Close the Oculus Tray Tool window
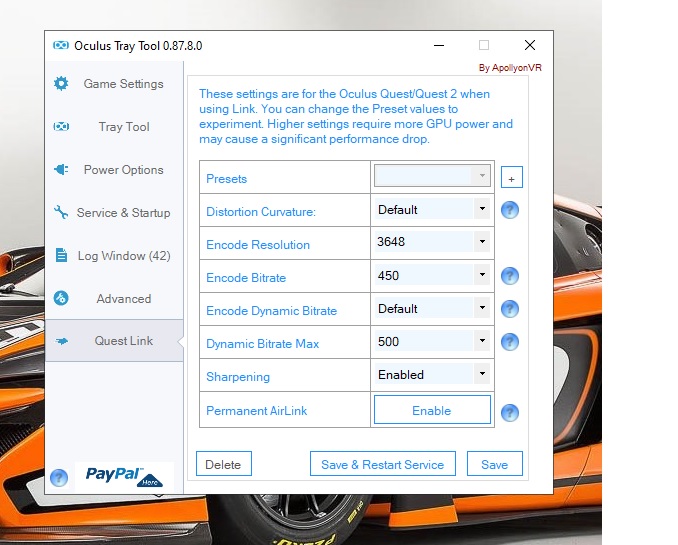 tap(530, 45)
